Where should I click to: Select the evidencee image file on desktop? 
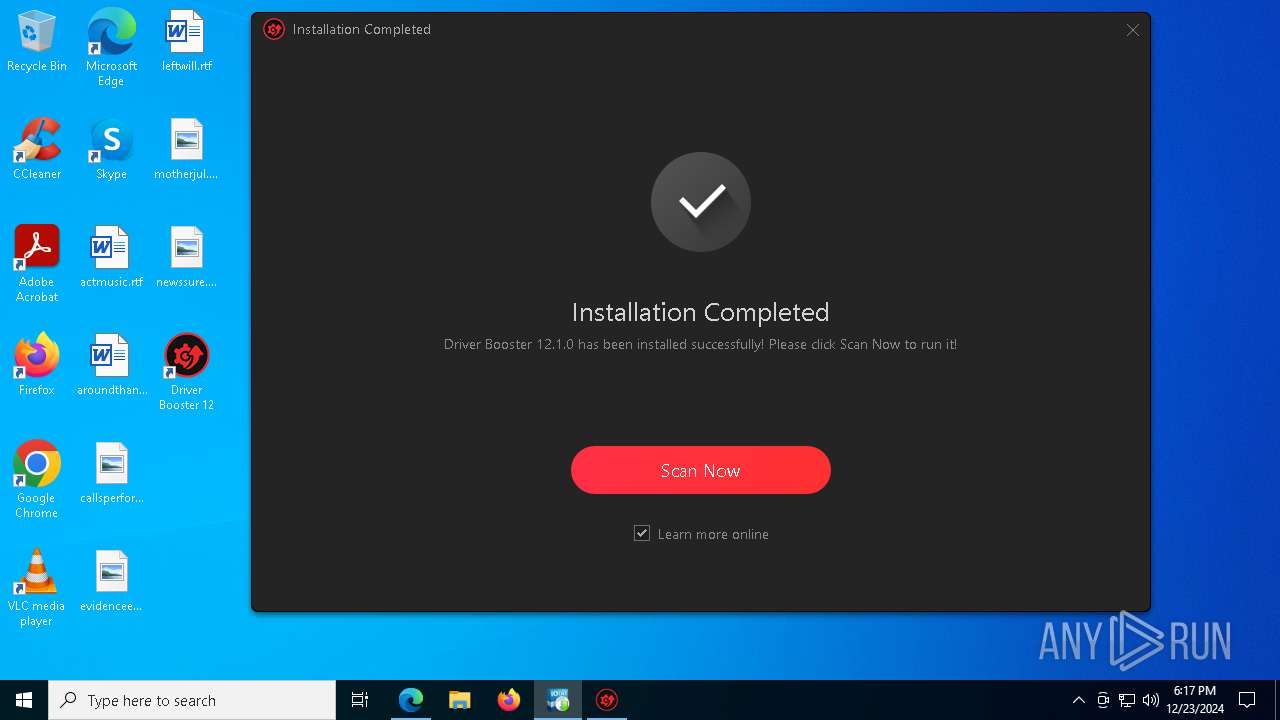pyautogui.click(x=111, y=582)
